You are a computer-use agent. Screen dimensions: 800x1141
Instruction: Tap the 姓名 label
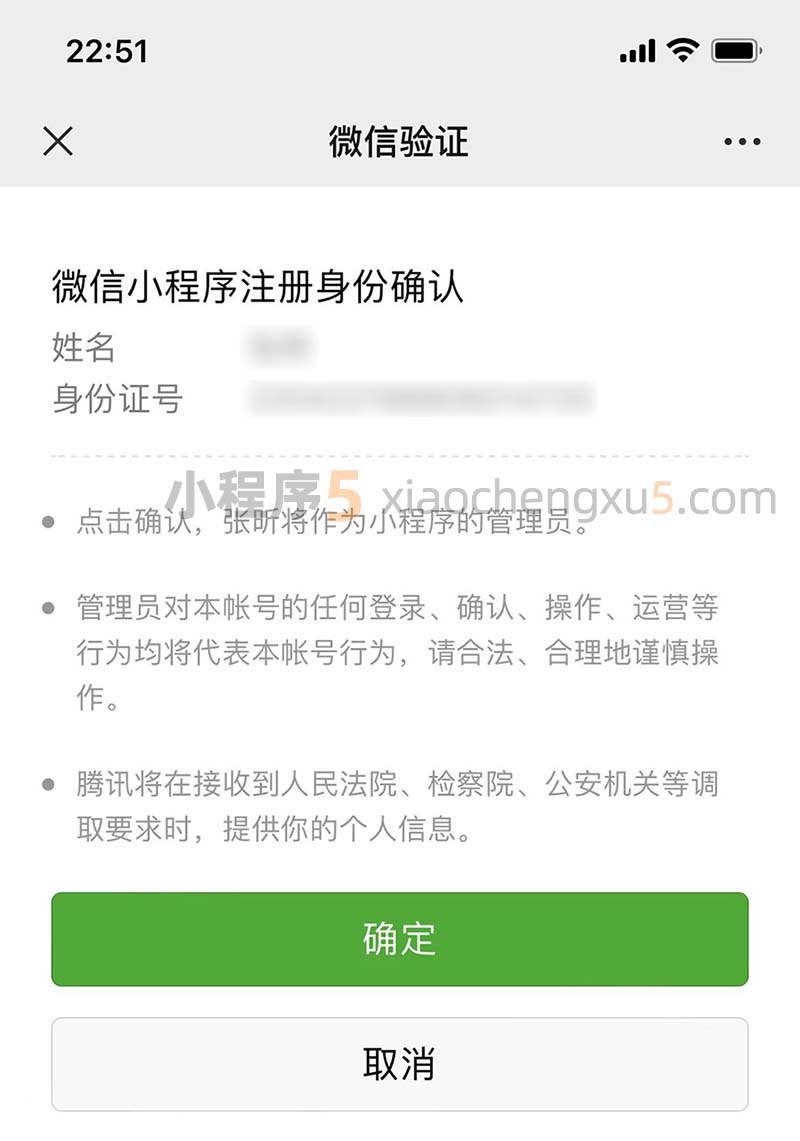pos(84,347)
